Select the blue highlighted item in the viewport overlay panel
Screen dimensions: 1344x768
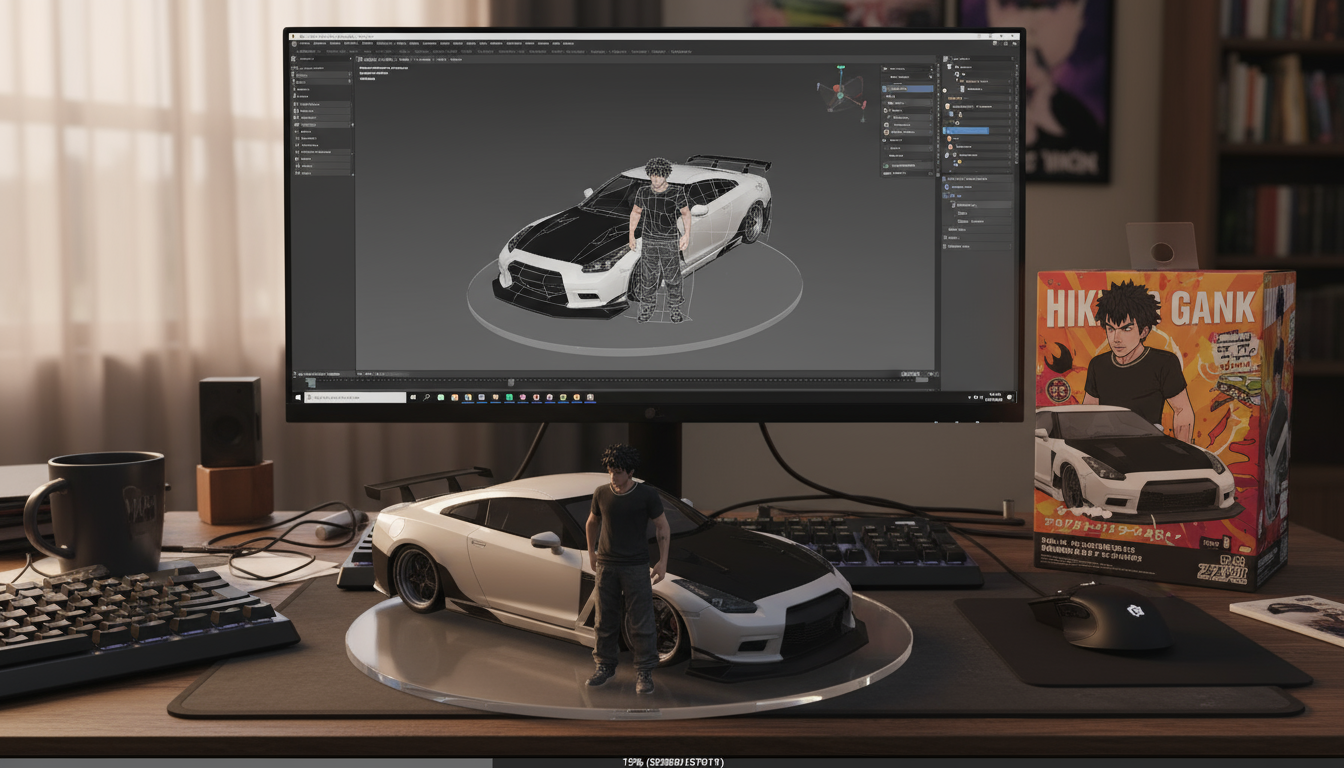coord(908,89)
